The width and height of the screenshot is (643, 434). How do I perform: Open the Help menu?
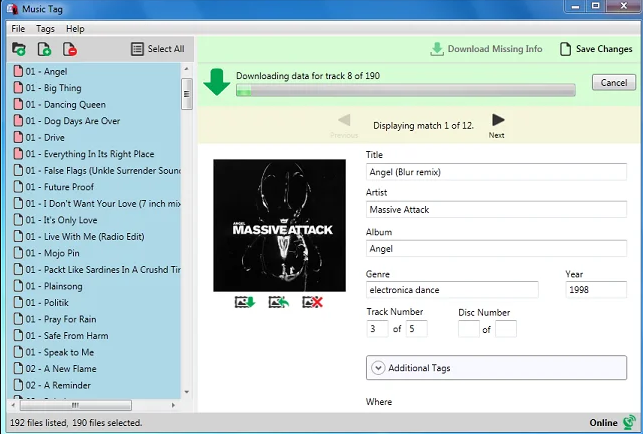75,29
